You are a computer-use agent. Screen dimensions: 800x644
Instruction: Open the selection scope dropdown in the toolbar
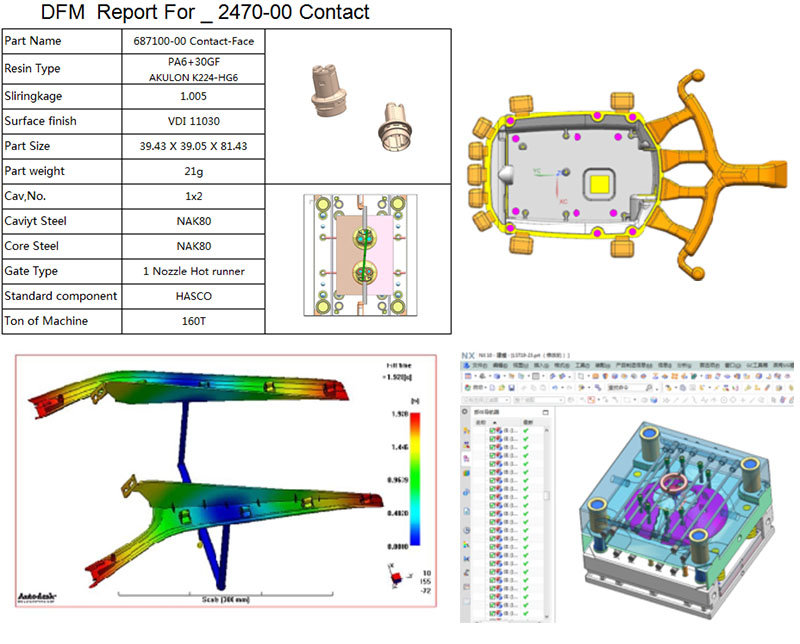[507, 400]
